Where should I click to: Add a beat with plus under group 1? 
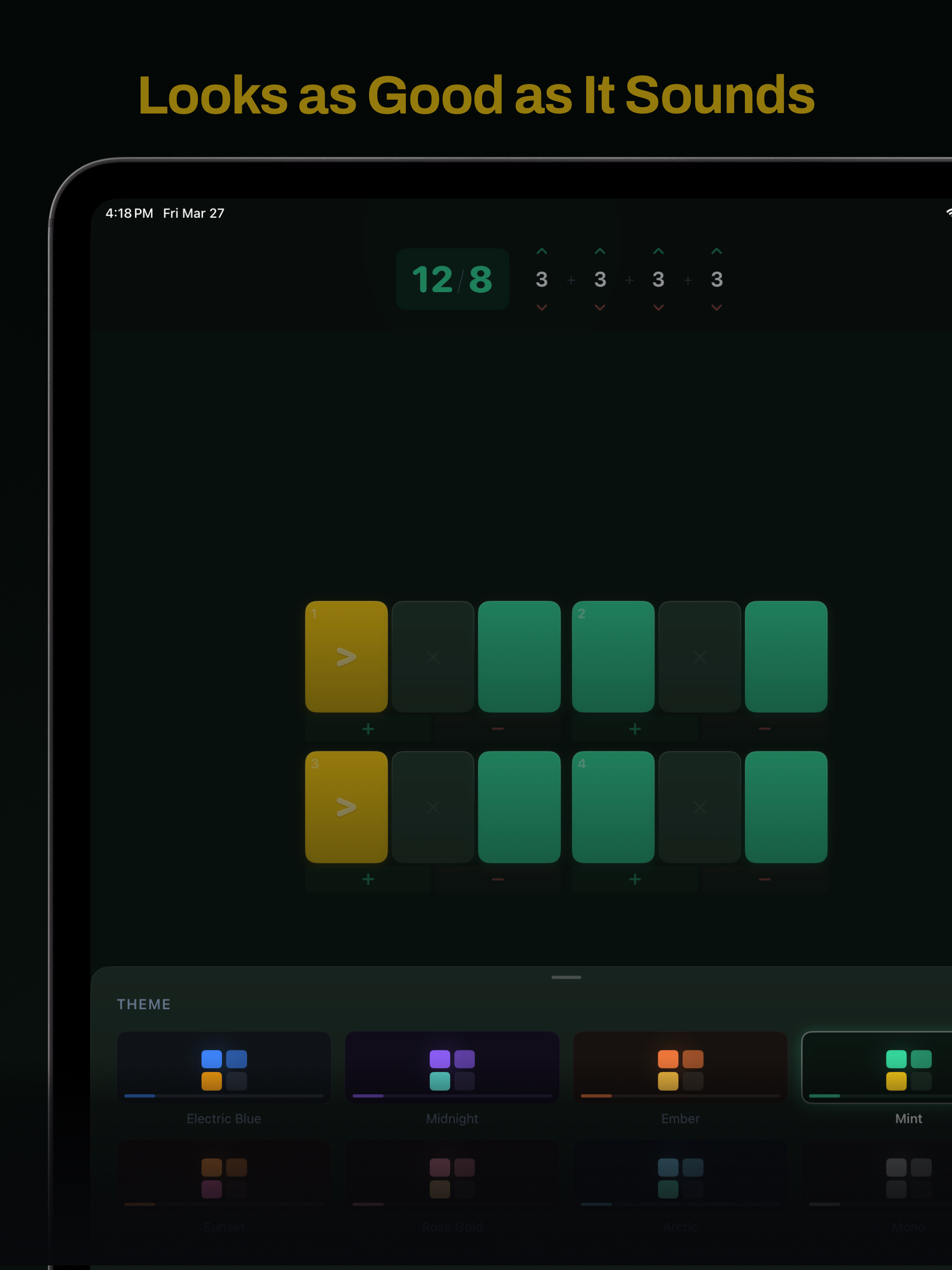point(368,729)
